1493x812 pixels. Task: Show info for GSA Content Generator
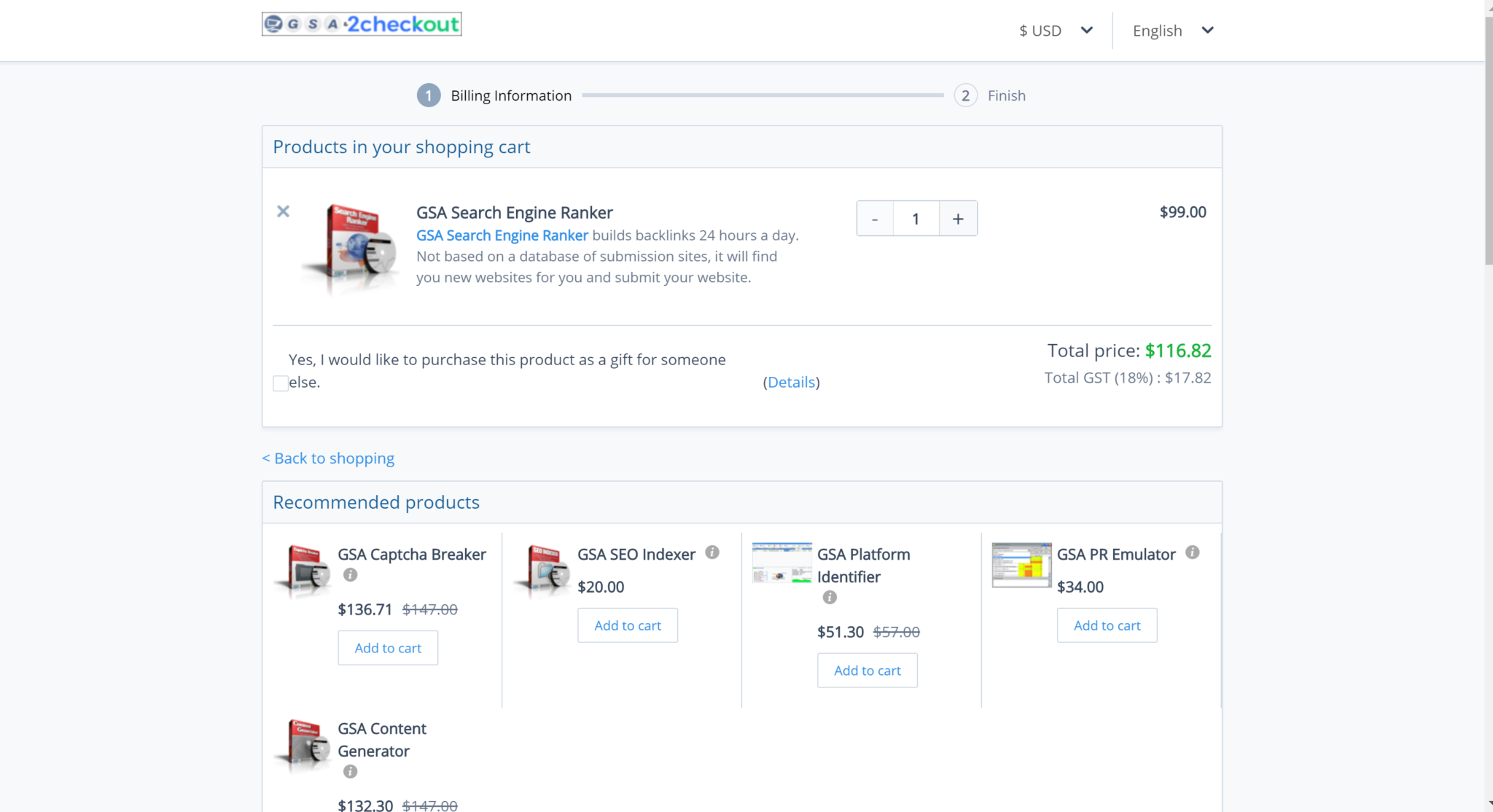pyautogui.click(x=351, y=771)
